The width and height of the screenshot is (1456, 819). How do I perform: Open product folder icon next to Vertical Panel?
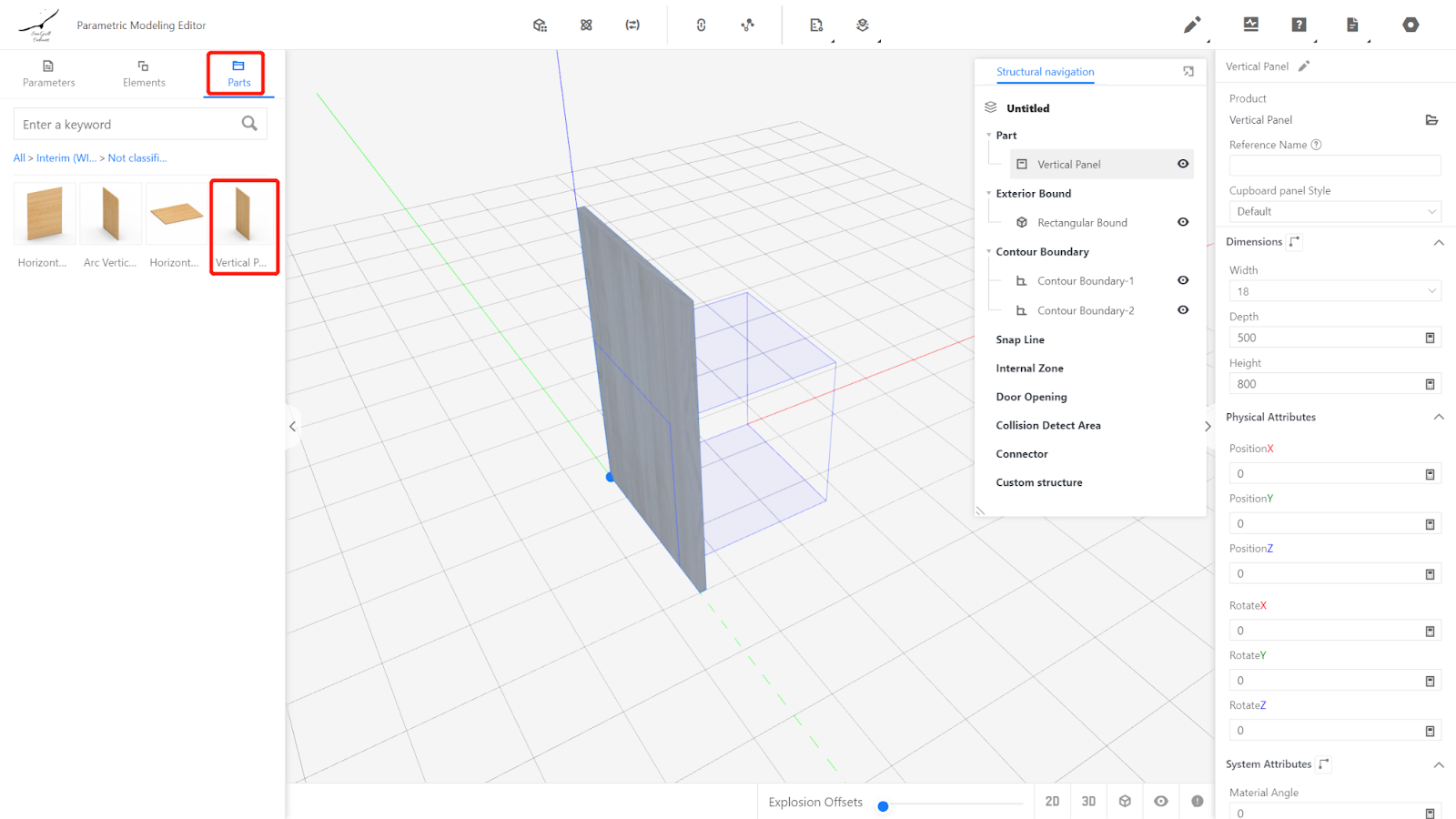(1431, 120)
